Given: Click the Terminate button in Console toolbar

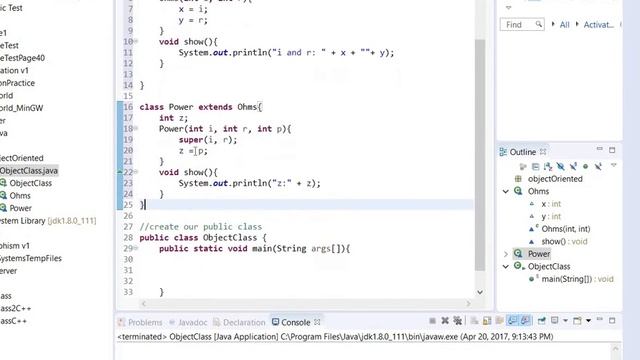Looking at the screenshot, I should point(432,321).
